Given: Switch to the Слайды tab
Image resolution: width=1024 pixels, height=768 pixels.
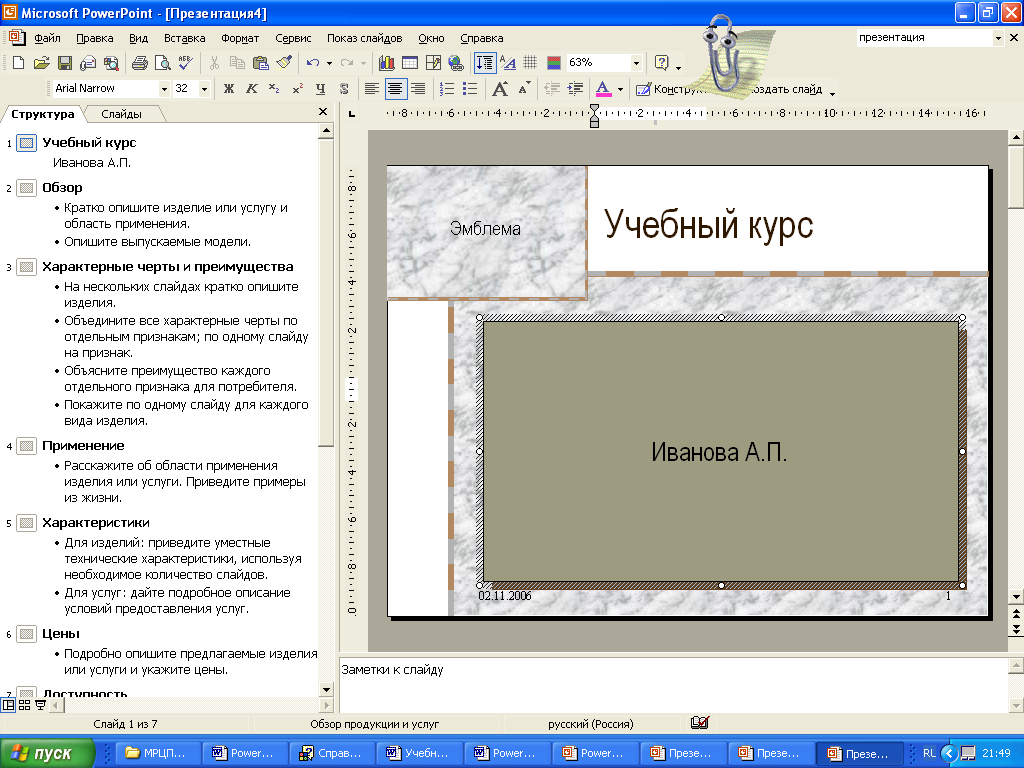Looking at the screenshot, I should (x=121, y=114).
